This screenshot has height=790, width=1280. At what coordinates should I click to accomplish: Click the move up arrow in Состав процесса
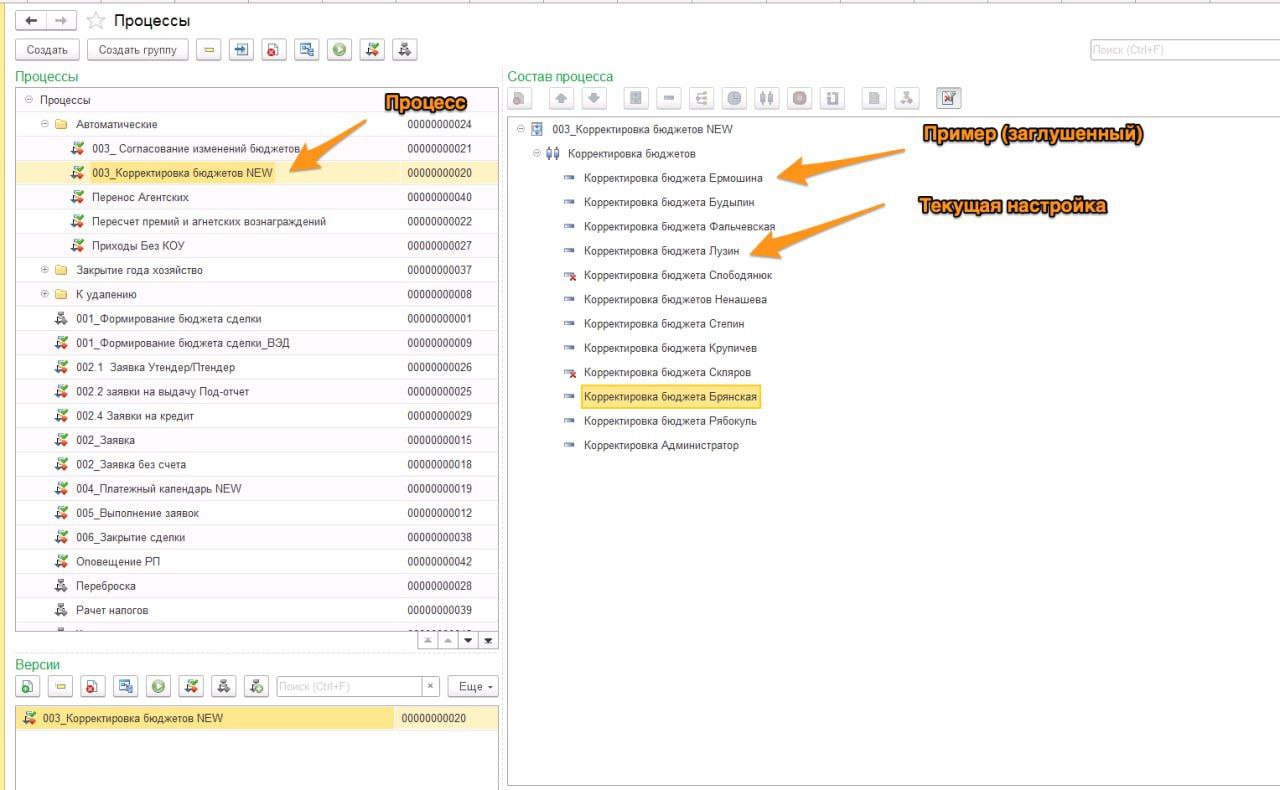(561, 98)
